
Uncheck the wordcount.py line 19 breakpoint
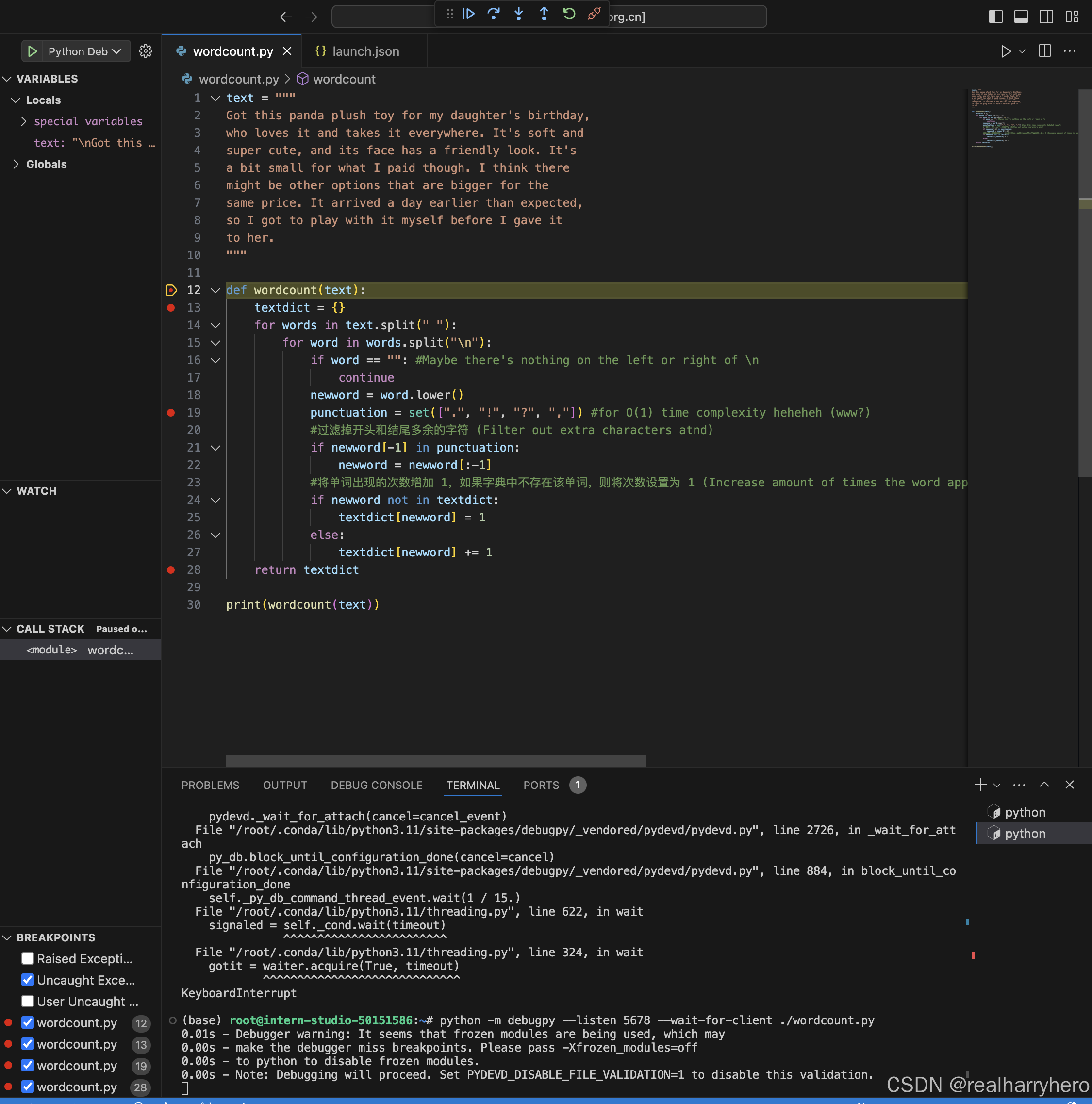[27, 1065]
